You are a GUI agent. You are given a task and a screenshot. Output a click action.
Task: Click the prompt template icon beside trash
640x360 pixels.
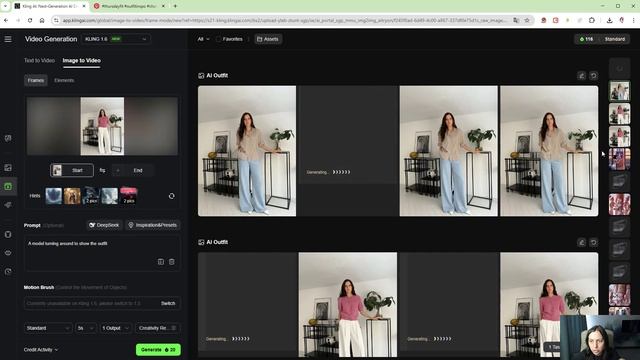click(x=161, y=262)
